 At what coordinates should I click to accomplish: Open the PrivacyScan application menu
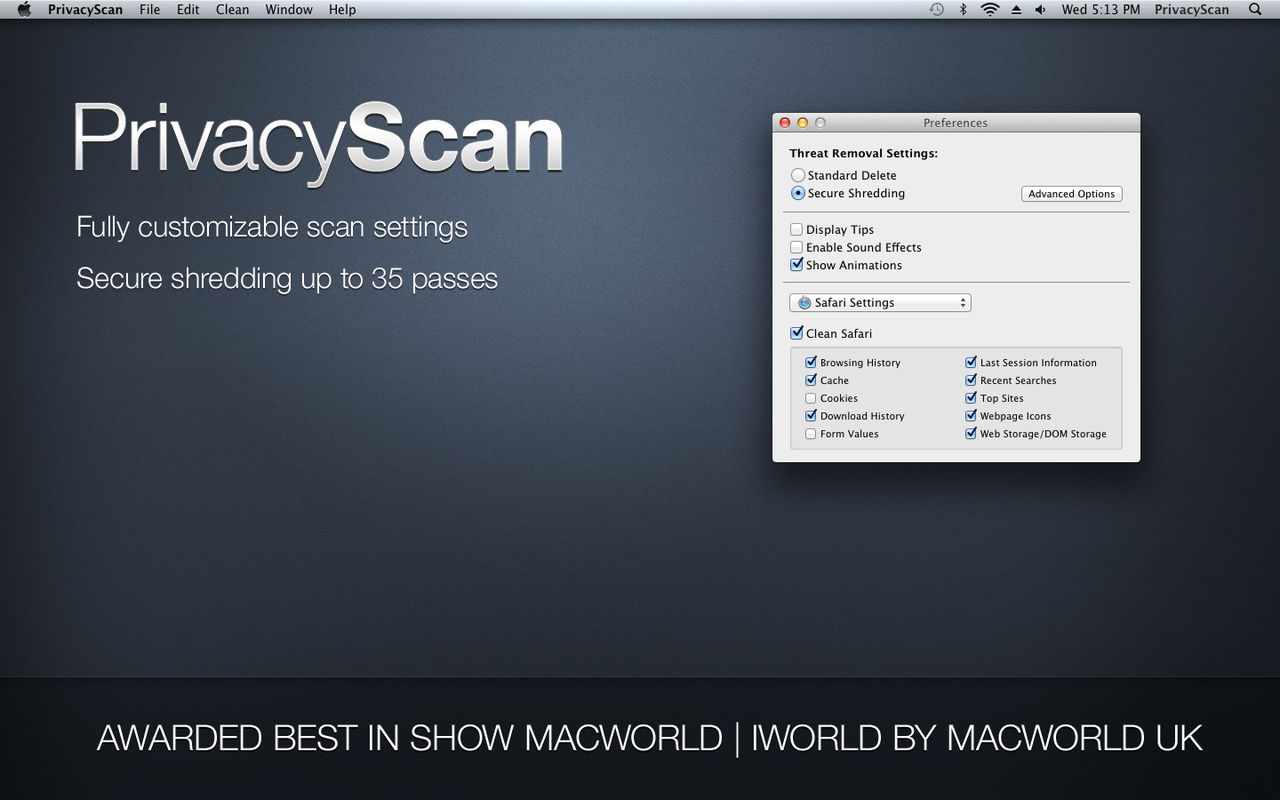(85, 9)
